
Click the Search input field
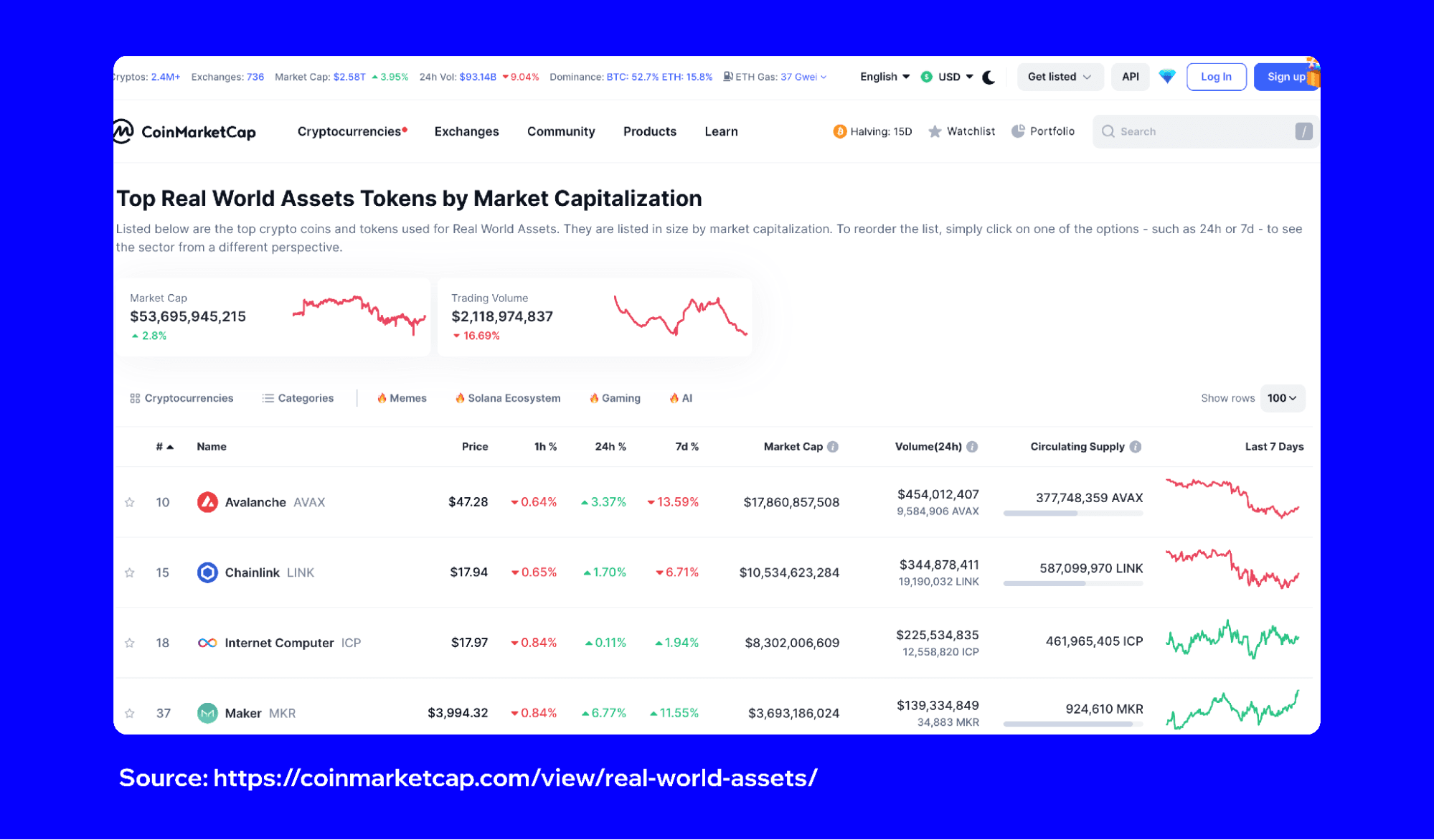click(x=1205, y=131)
